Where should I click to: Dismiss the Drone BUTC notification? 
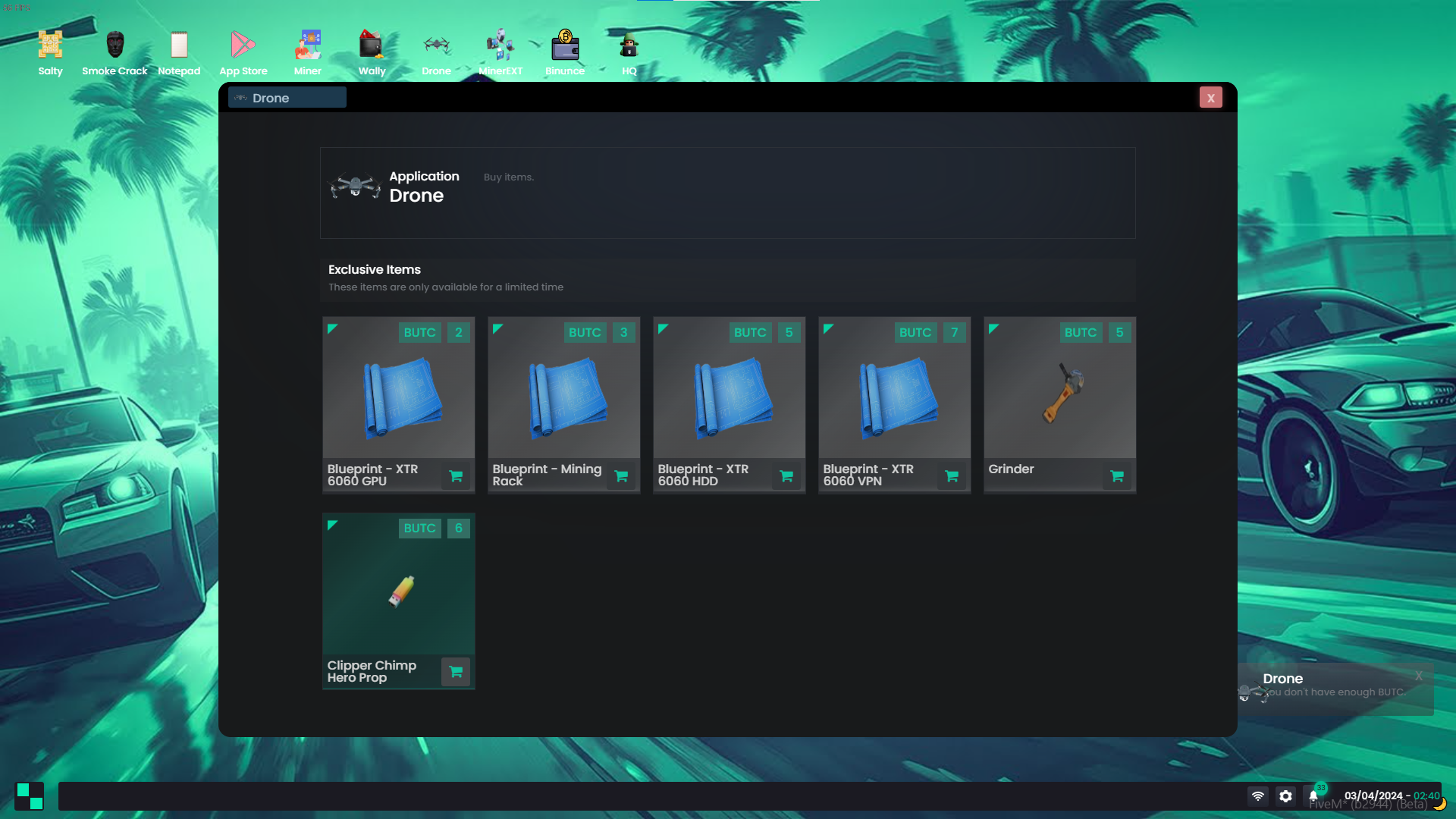[1418, 676]
